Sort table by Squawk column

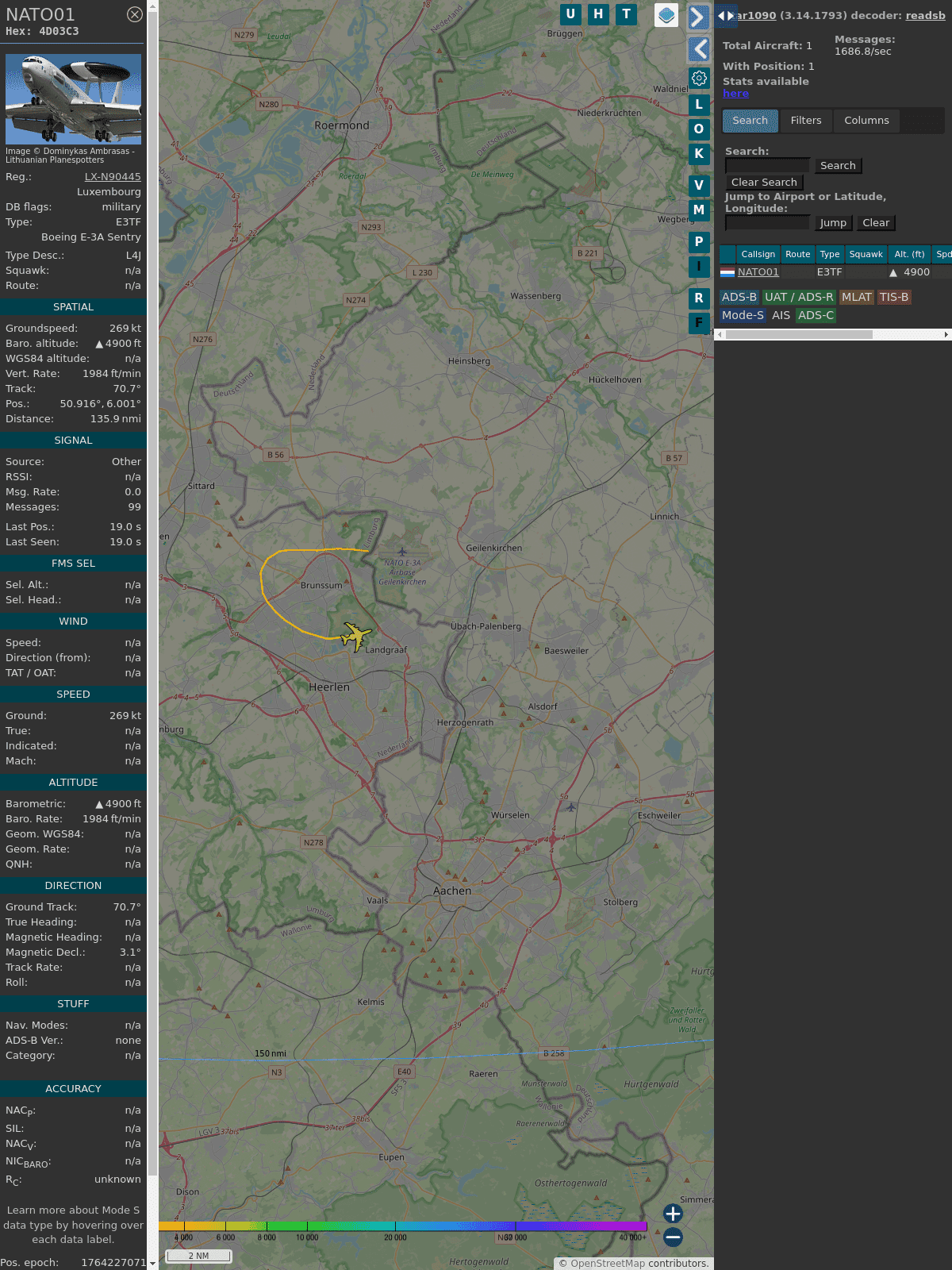click(x=866, y=254)
